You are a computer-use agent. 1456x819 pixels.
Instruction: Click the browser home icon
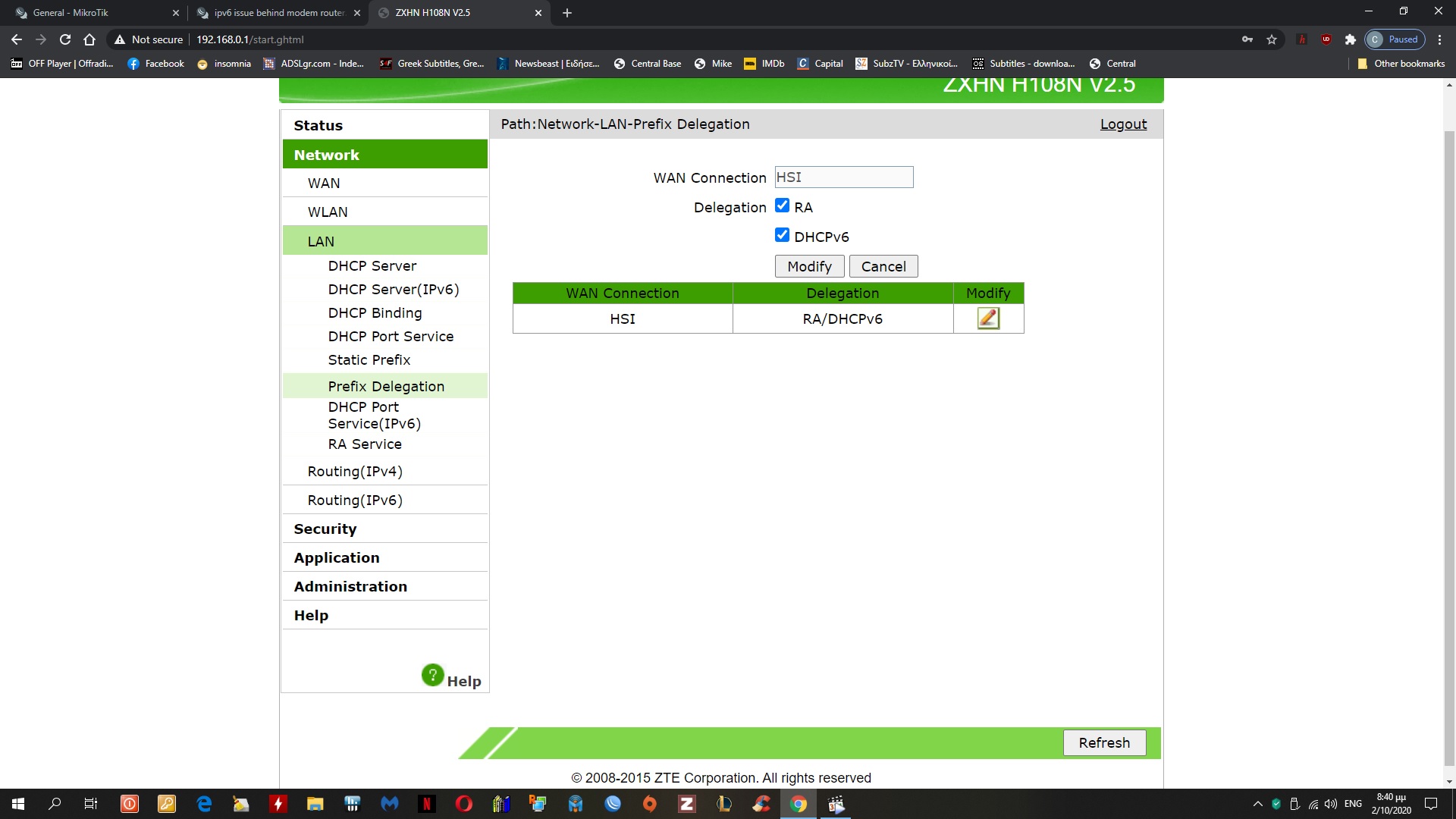click(89, 39)
